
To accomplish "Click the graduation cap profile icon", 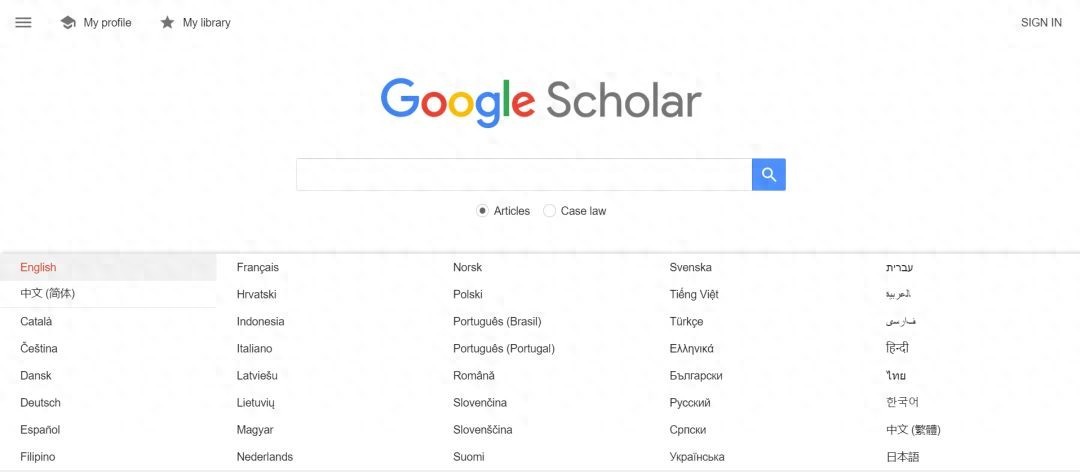I will [68, 22].
